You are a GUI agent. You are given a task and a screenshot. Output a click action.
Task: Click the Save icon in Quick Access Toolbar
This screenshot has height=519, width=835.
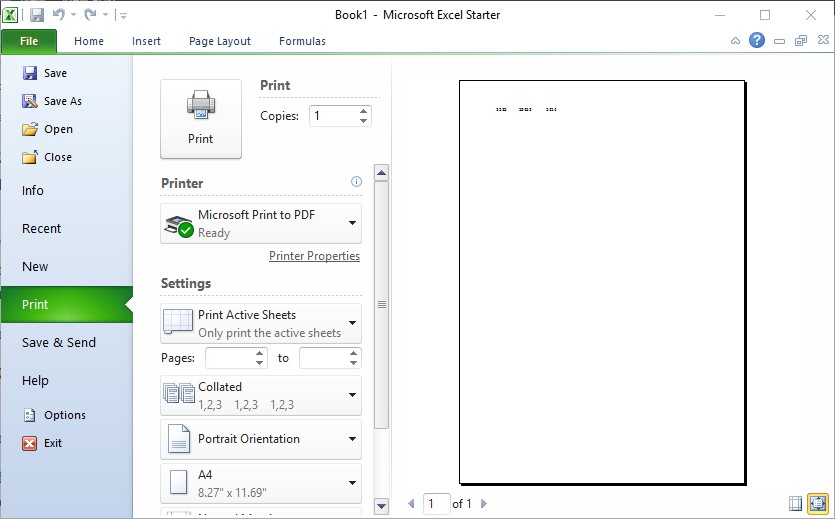[37, 15]
